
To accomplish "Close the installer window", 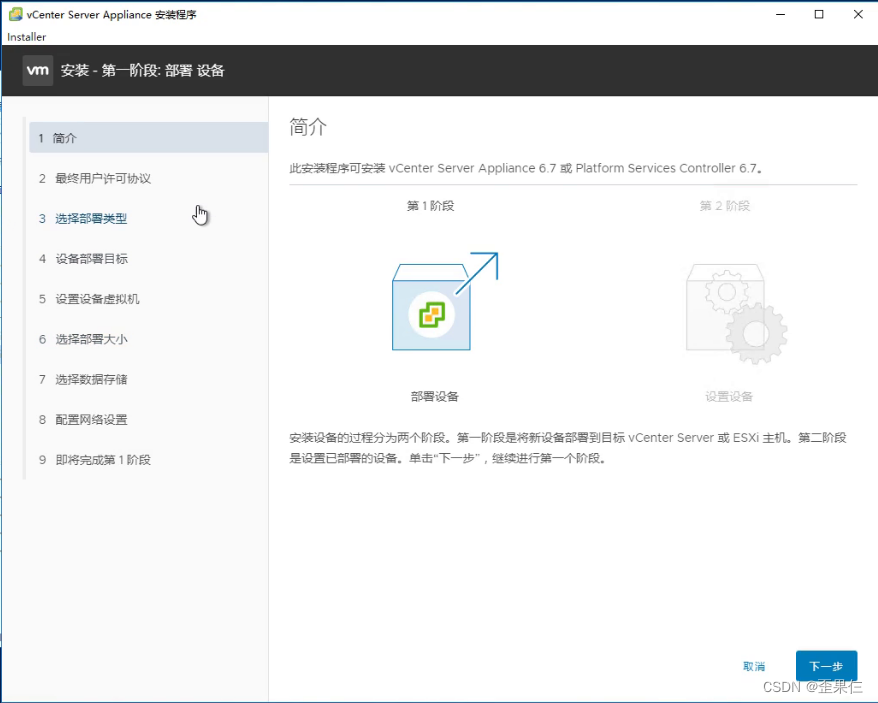I will pyautogui.click(x=858, y=15).
